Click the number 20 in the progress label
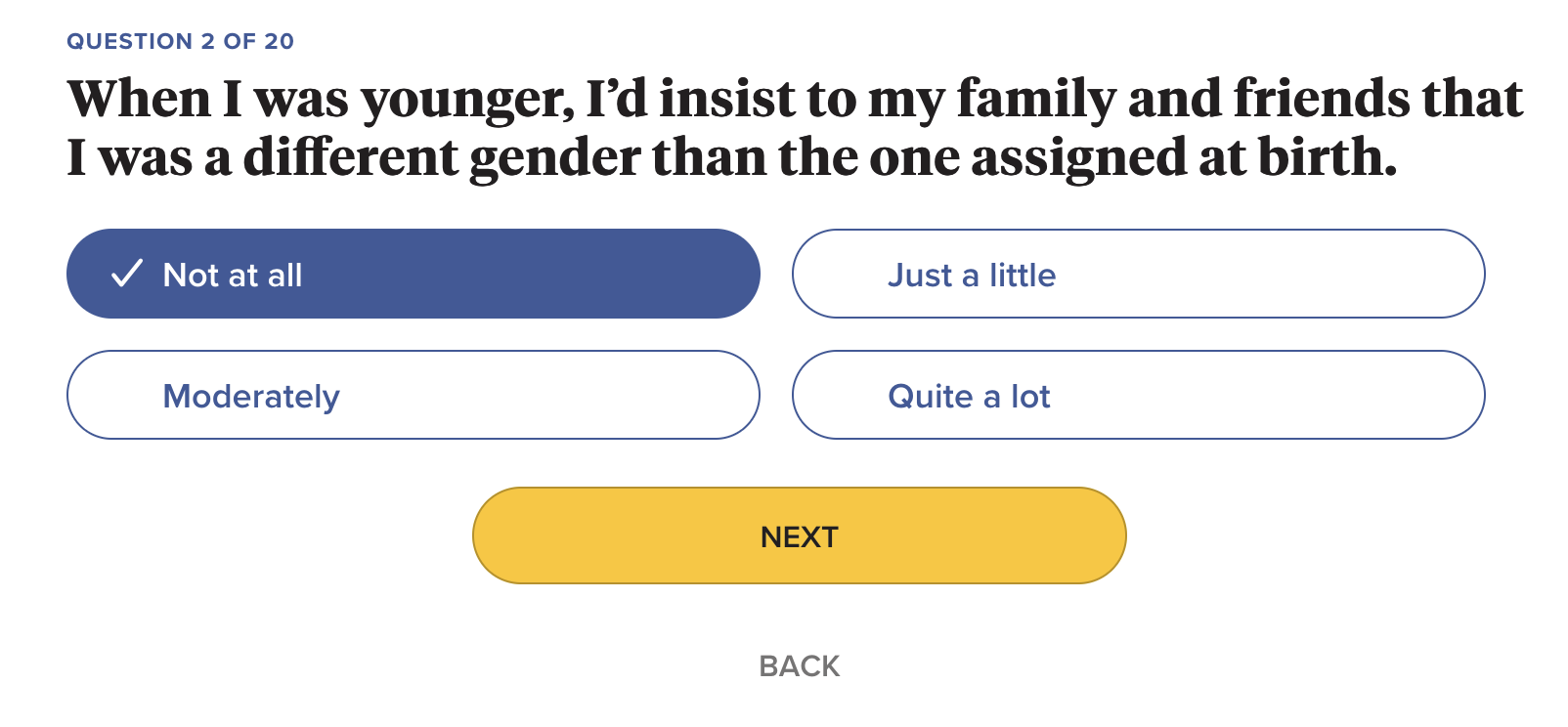 [279, 41]
